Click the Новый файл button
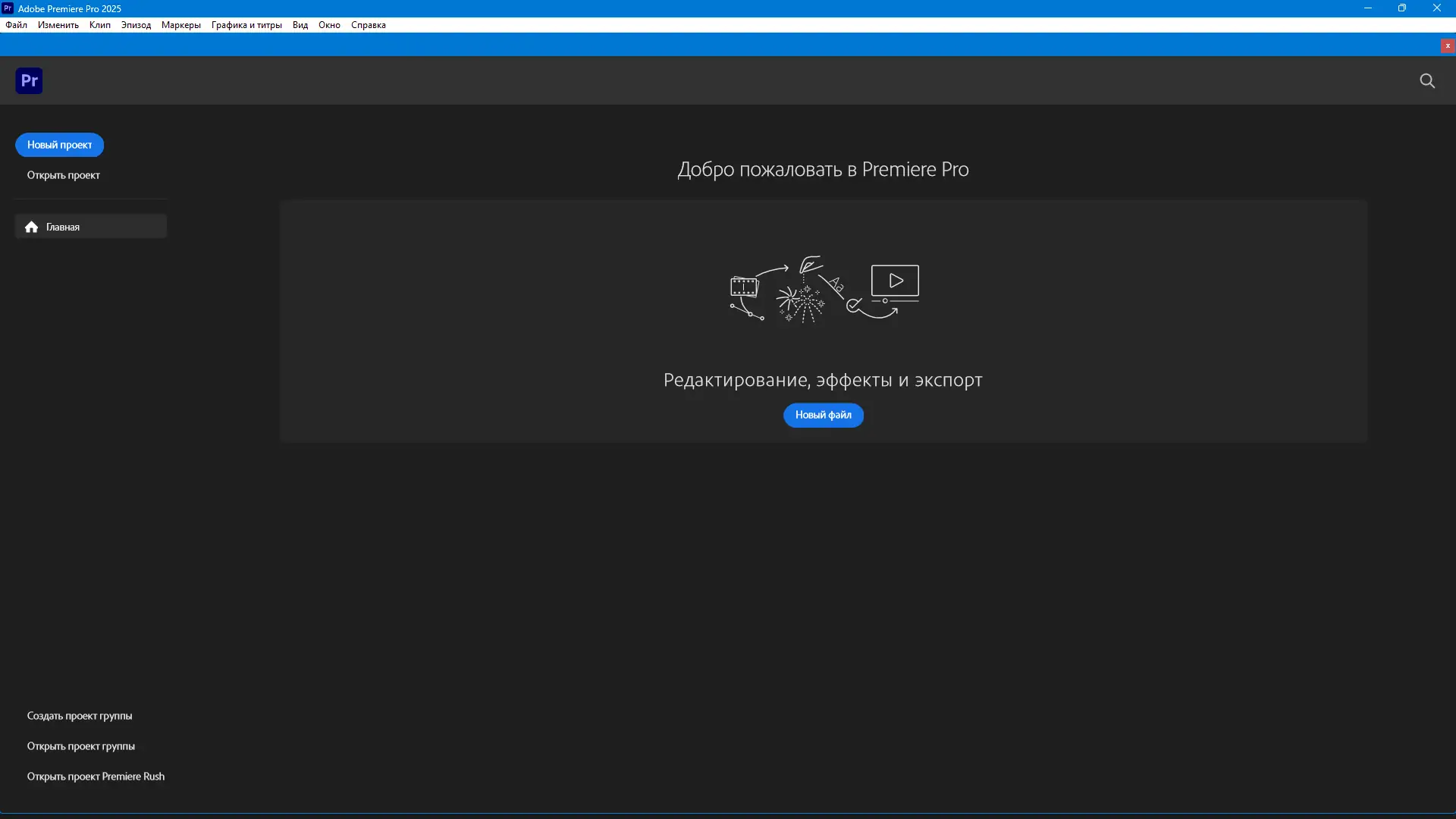The height and width of the screenshot is (819, 1456). coord(823,415)
